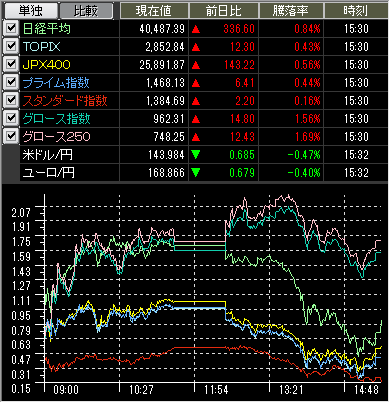390x403 pixels.
Task: Click the red up arrow beside TOPIX
Action: tap(196, 47)
